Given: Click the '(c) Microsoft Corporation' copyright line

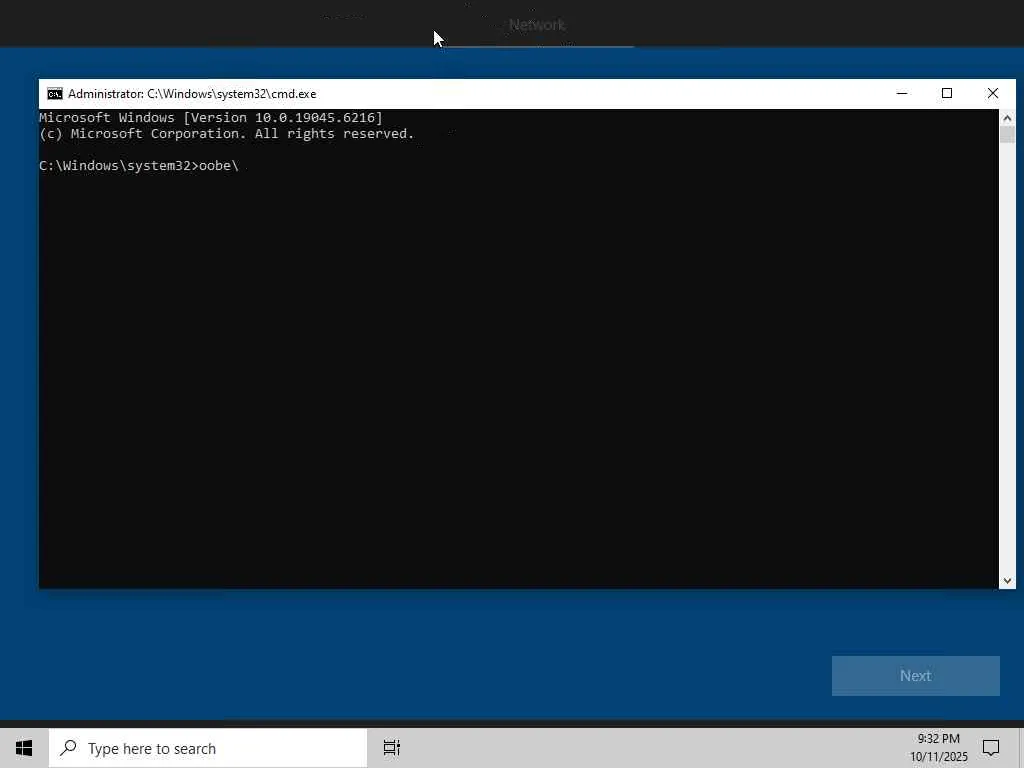Looking at the screenshot, I should pos(227,134).
